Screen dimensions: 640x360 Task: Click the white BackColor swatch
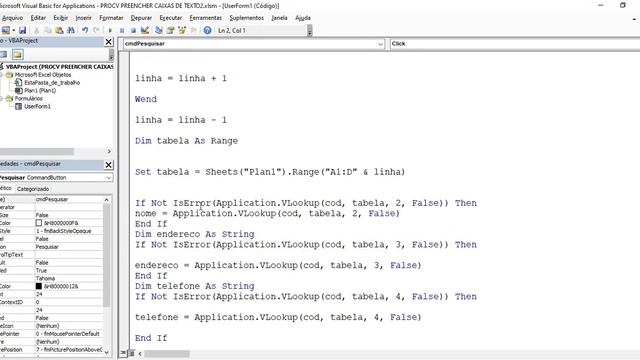point(39,223)
